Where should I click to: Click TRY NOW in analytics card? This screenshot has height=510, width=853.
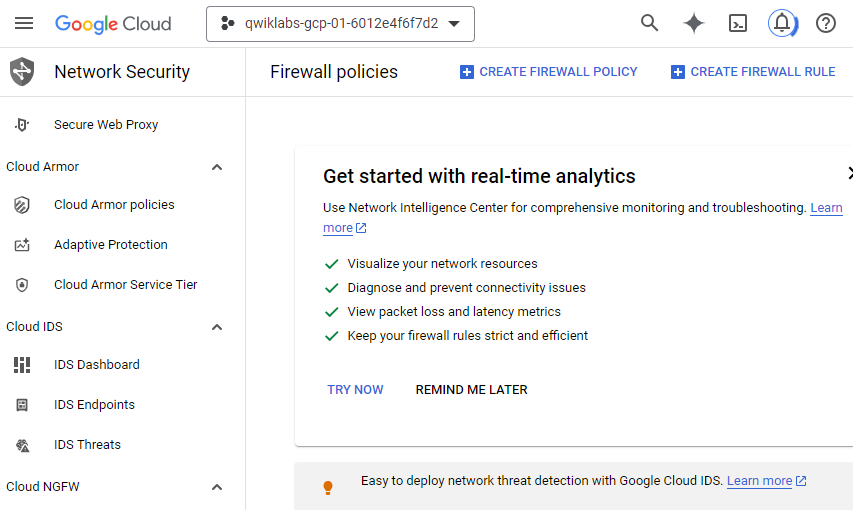355,390
